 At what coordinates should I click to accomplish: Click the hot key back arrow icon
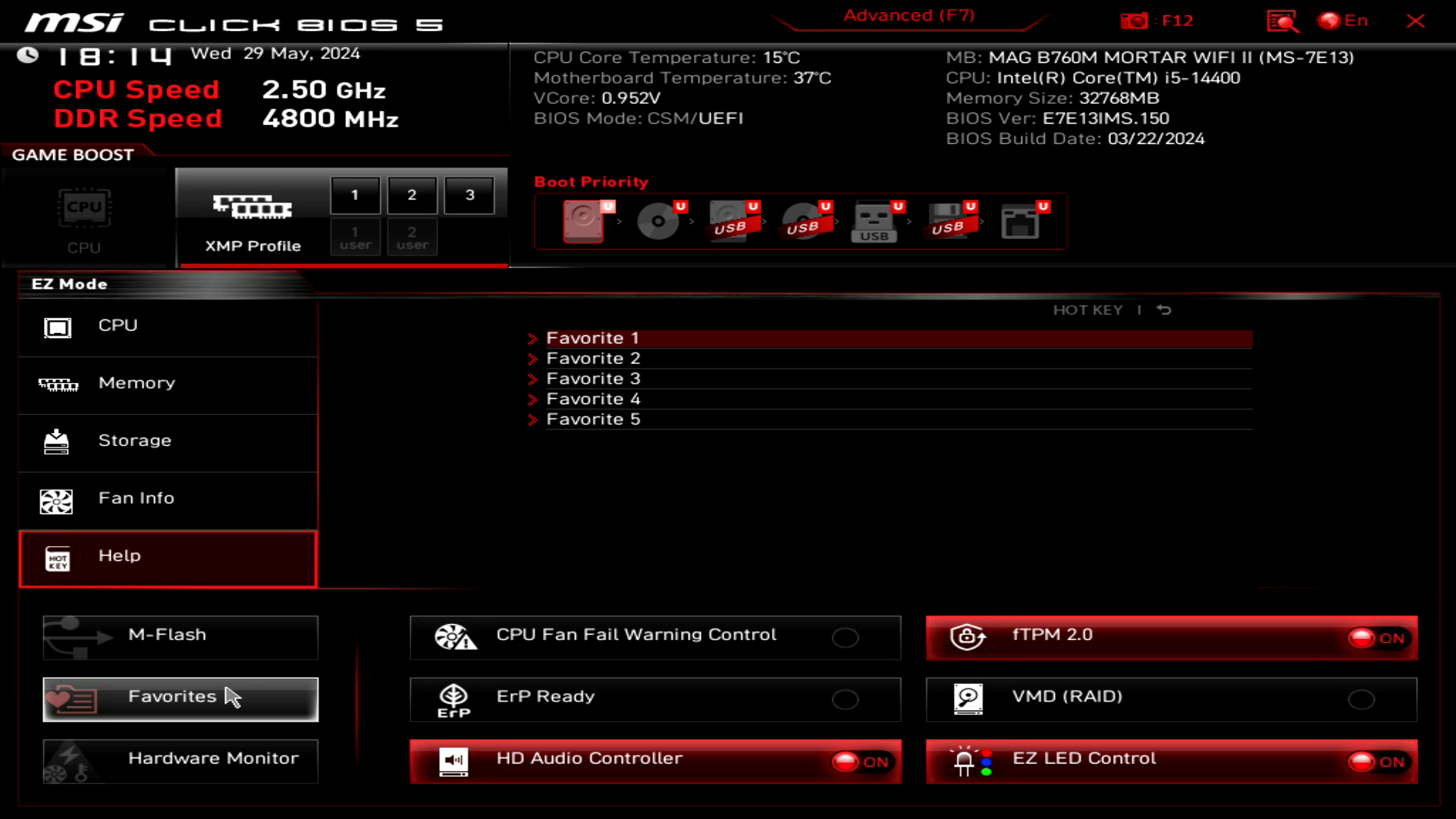(1164, 309)
